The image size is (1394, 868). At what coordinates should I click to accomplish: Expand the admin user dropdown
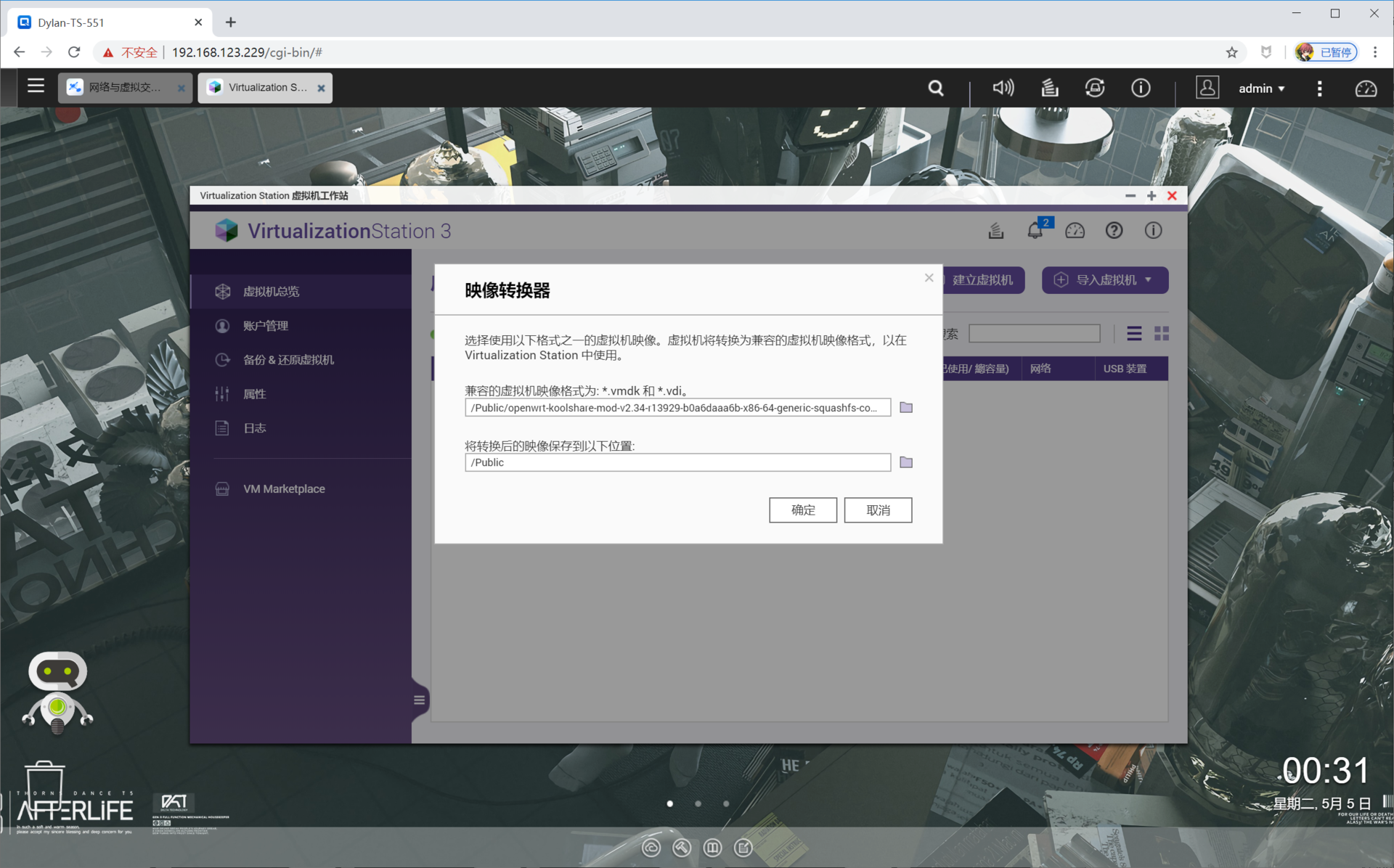(x=1261, y=89)
